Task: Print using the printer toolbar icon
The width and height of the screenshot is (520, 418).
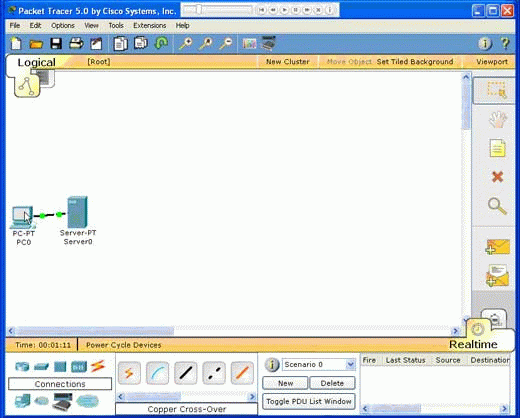Action: (76, 44)
